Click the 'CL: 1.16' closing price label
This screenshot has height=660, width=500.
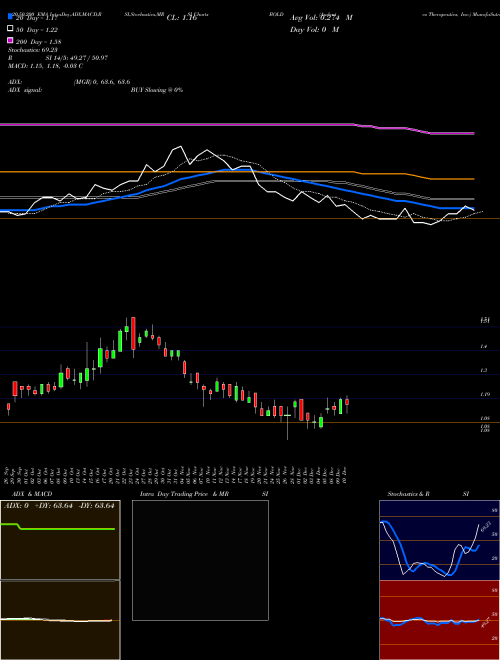point(181,18)
